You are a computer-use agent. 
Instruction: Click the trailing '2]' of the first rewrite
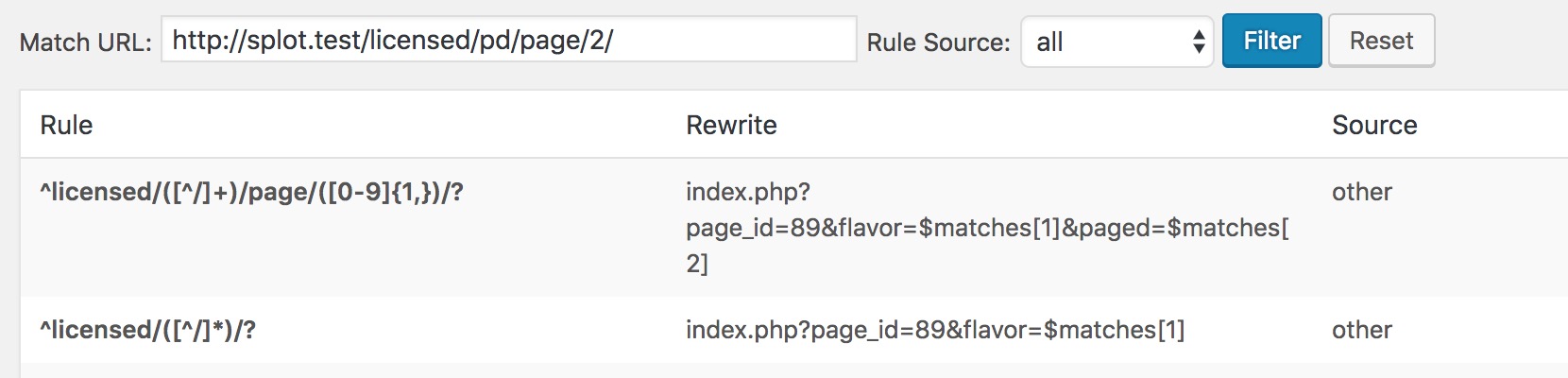point(696,264)
